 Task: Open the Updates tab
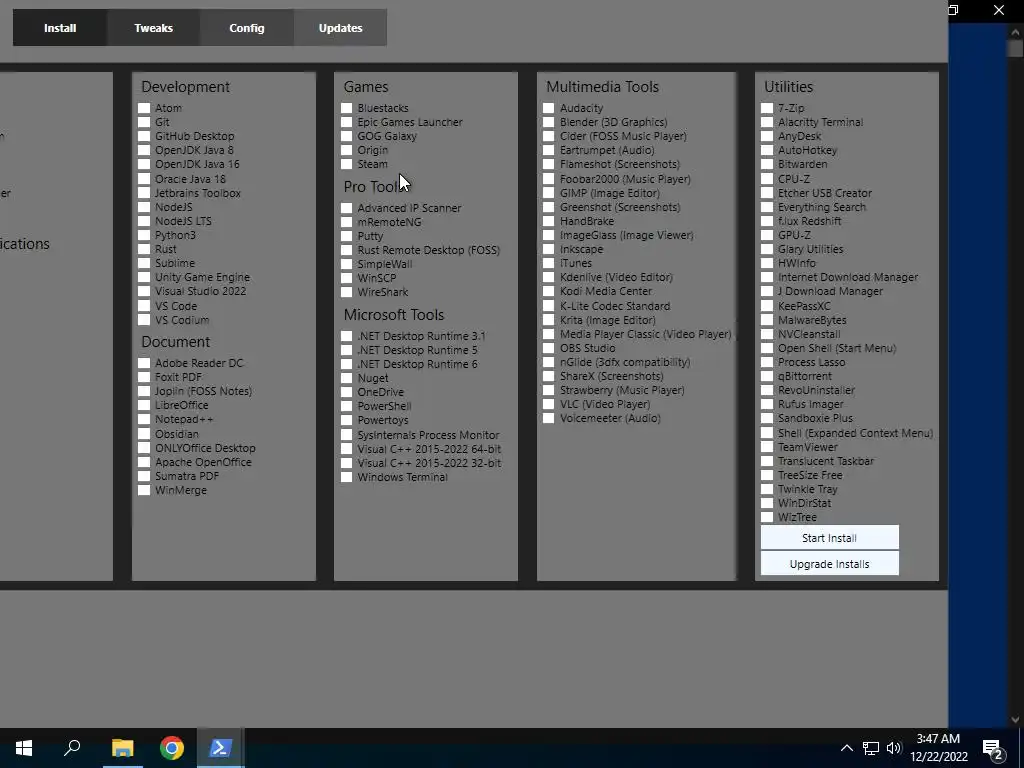point(340,28)
